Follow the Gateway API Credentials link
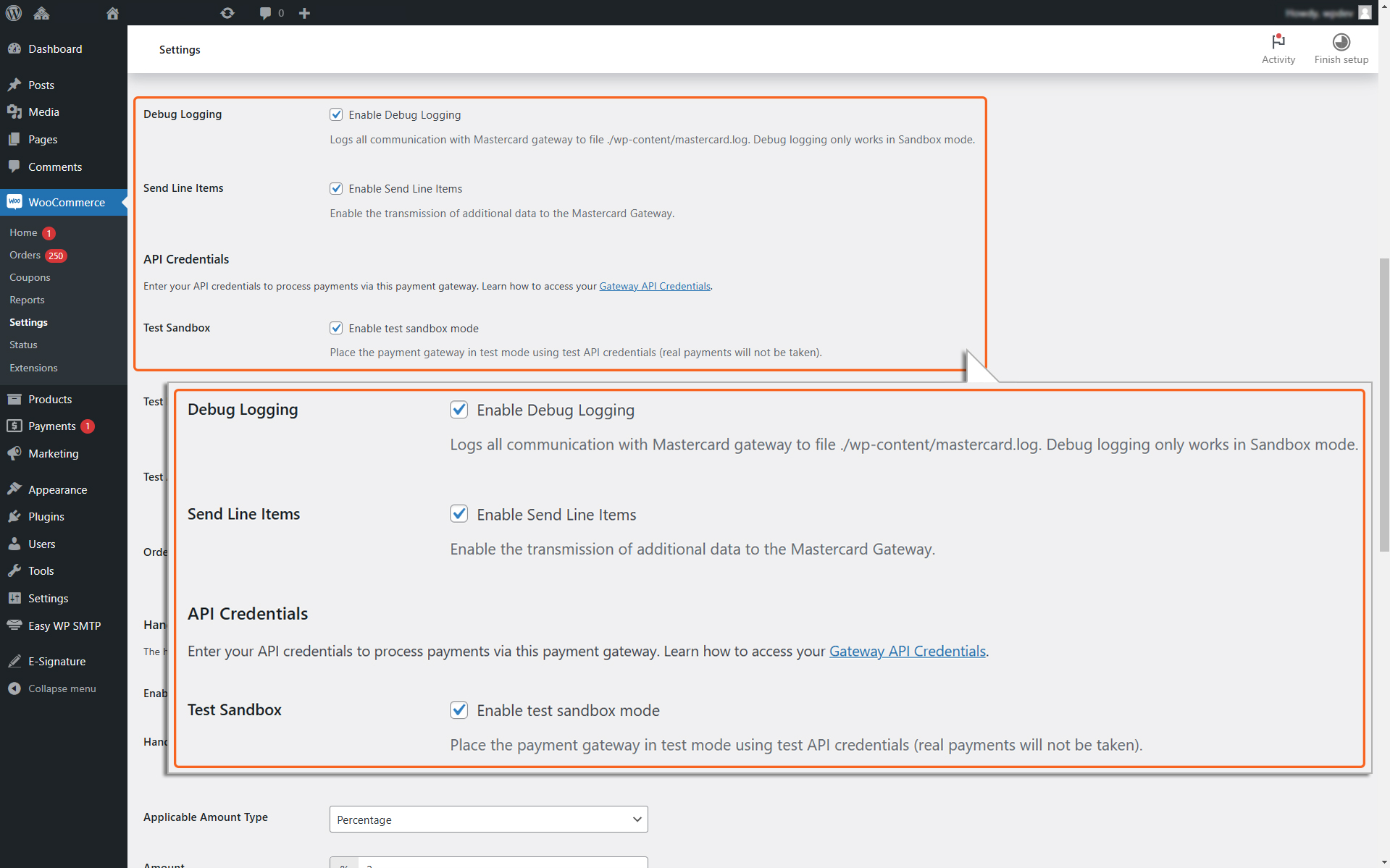Screen dimensions: 1390x868 pos(654,286)
